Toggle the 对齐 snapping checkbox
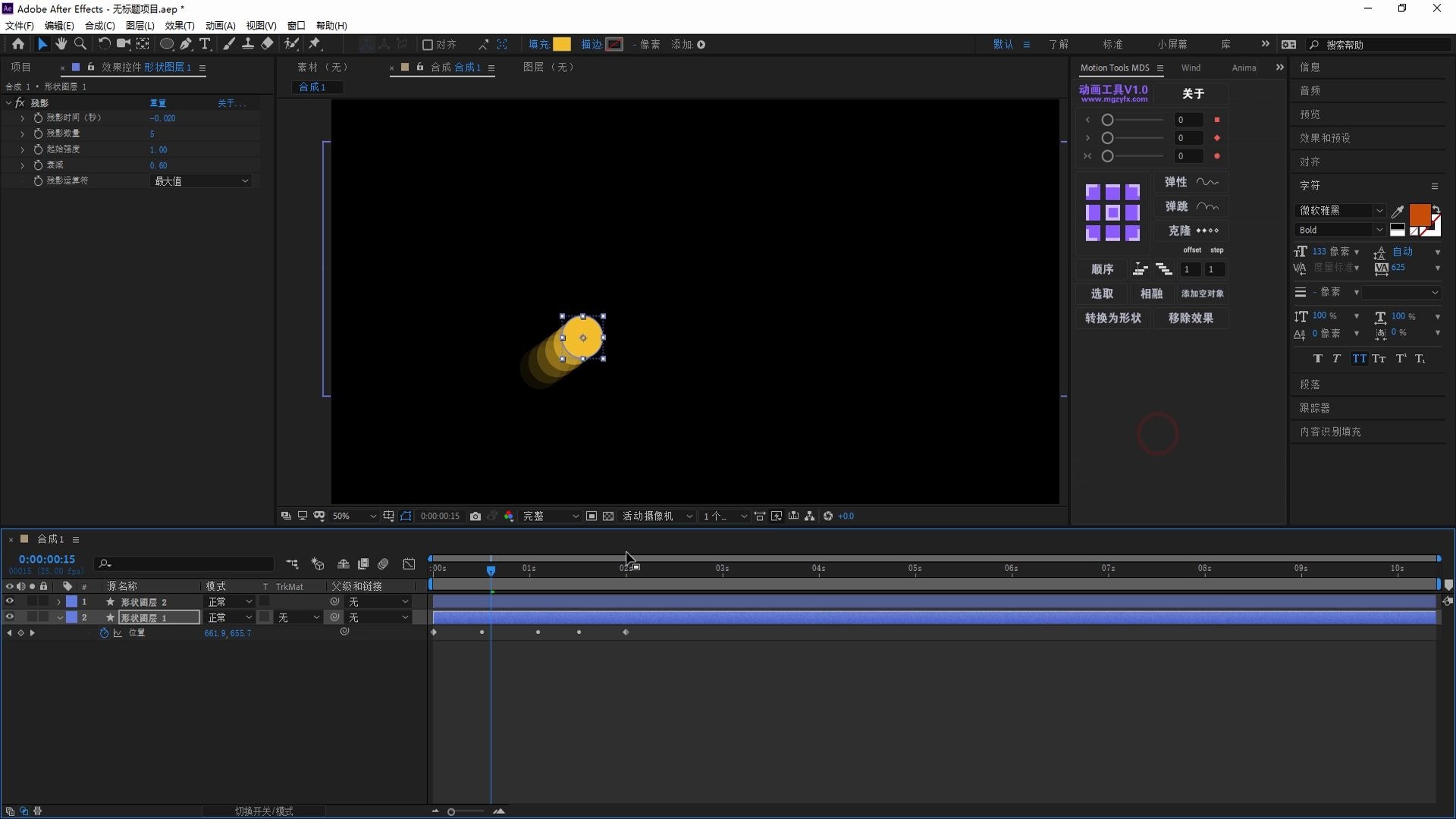 (x=428, y=45)
